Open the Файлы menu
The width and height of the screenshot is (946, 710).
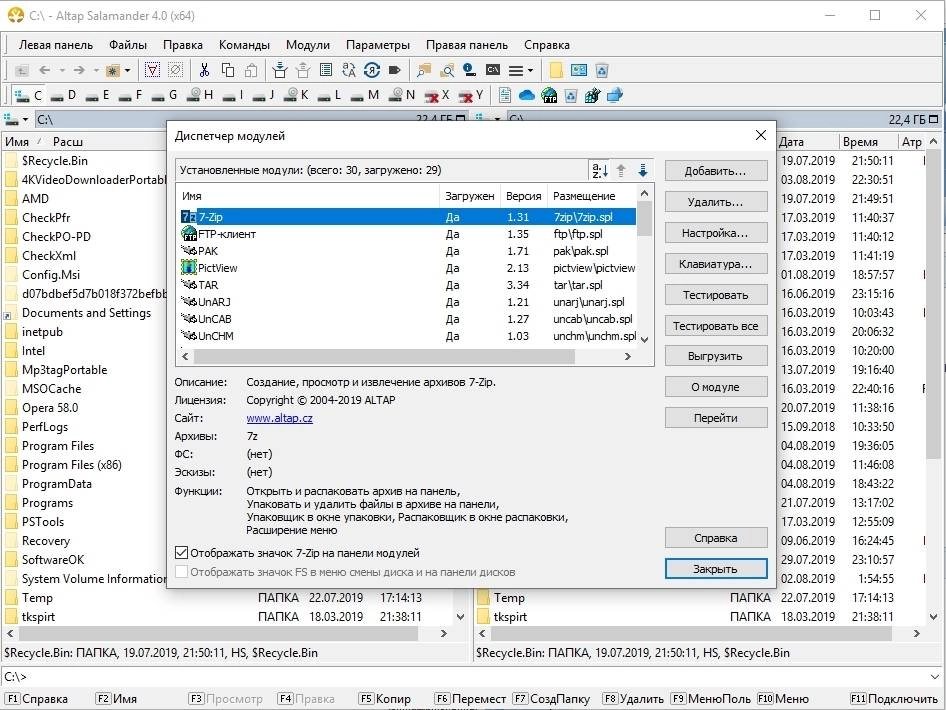(128, 45)
